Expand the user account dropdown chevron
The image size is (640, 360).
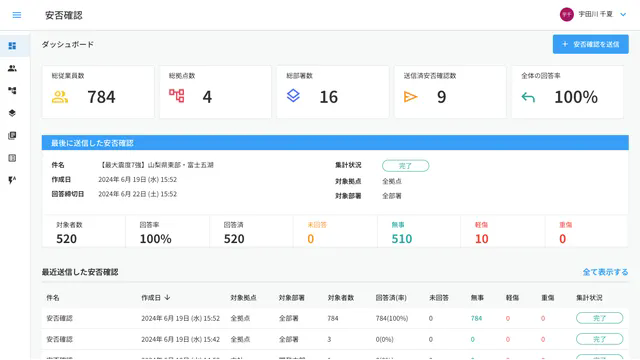(x=623, y=15)
